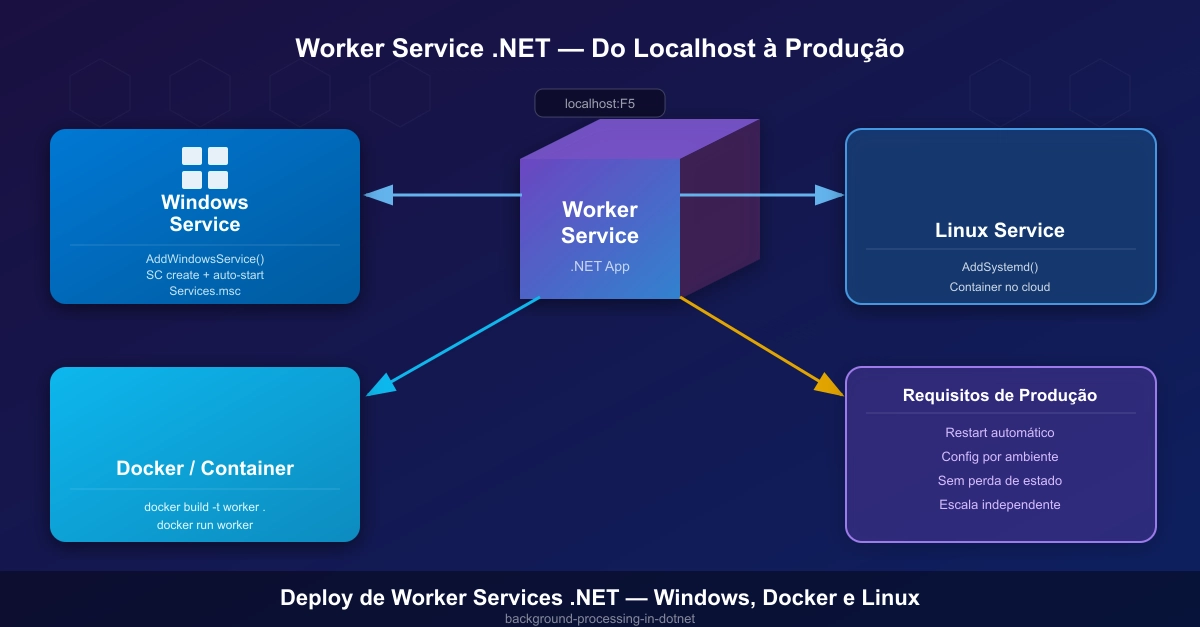Select the 'docker build -t worker .' command
Image resolution: width=1200 pixels, height=627 pixels.
click(x=205, y=507)
